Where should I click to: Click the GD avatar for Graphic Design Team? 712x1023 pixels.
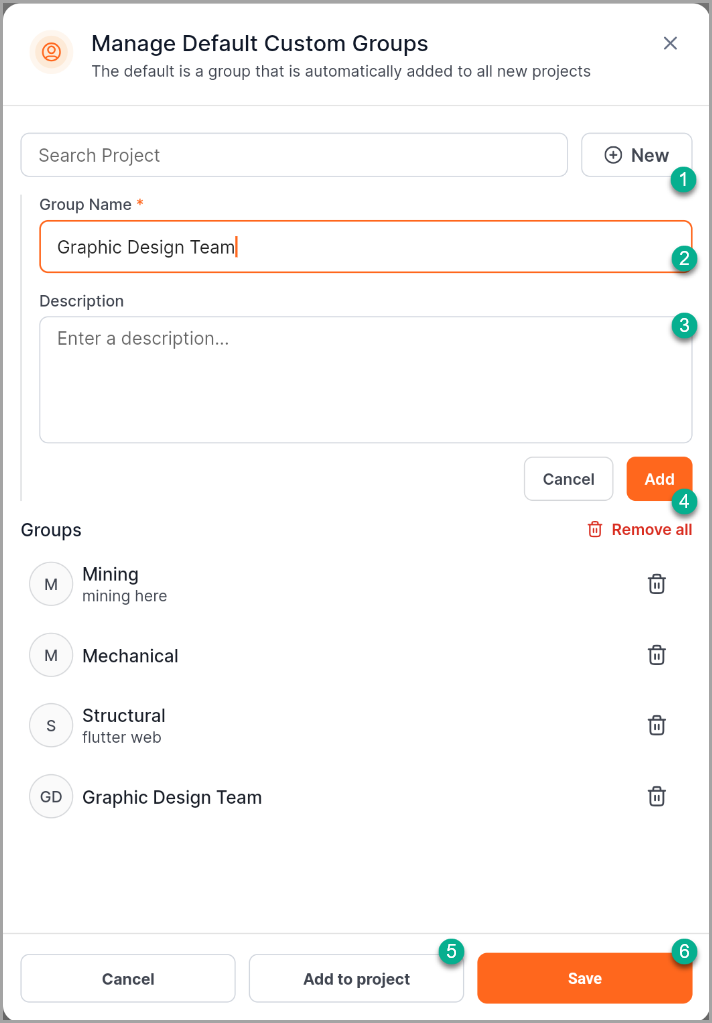[x=51, y=797]
